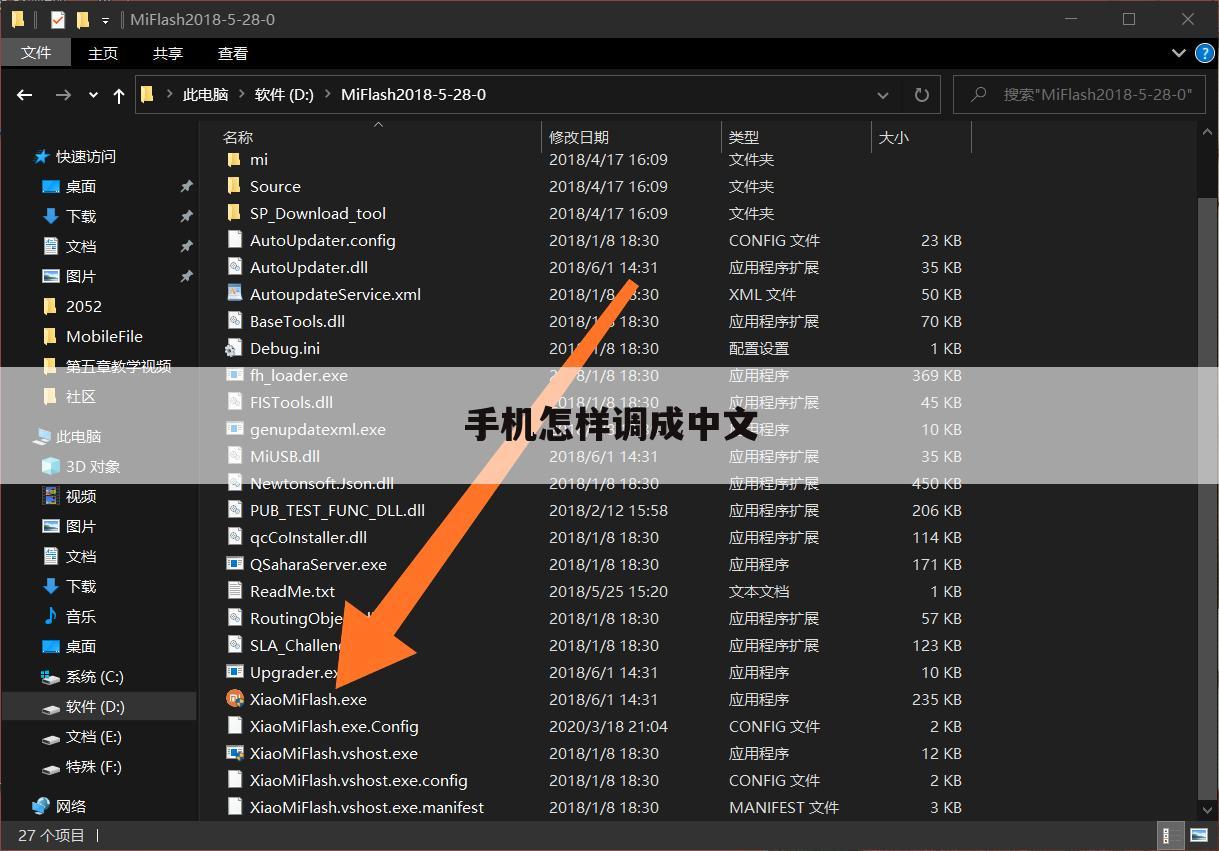
Task: Select the SP_Download_tool folder icon
Action: pyautogui.click(x=234, y=213)
